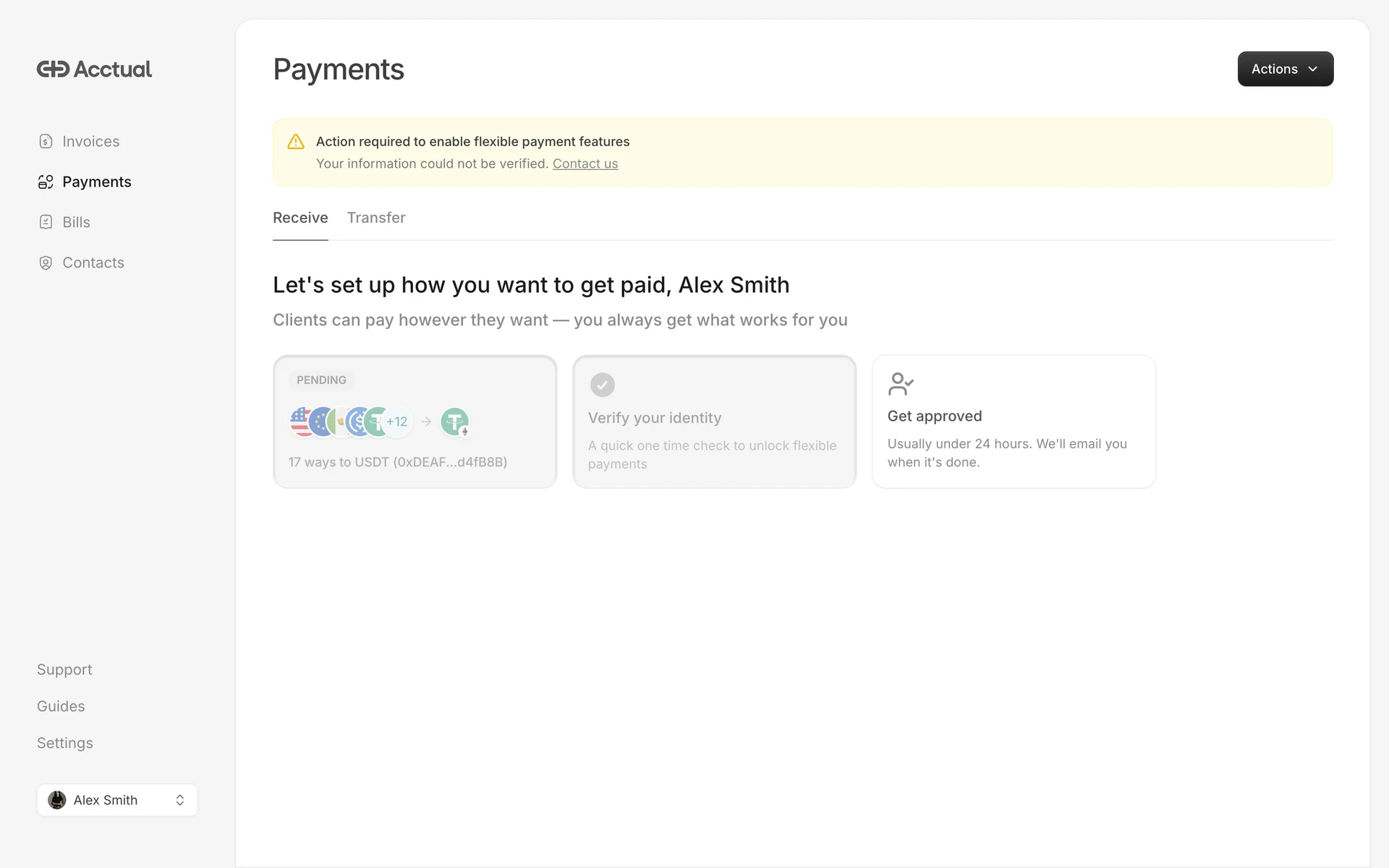Viewport: 1389px width, 868px height.
Task: Click the Bills sidebar icon
Action: coord(46,222)
